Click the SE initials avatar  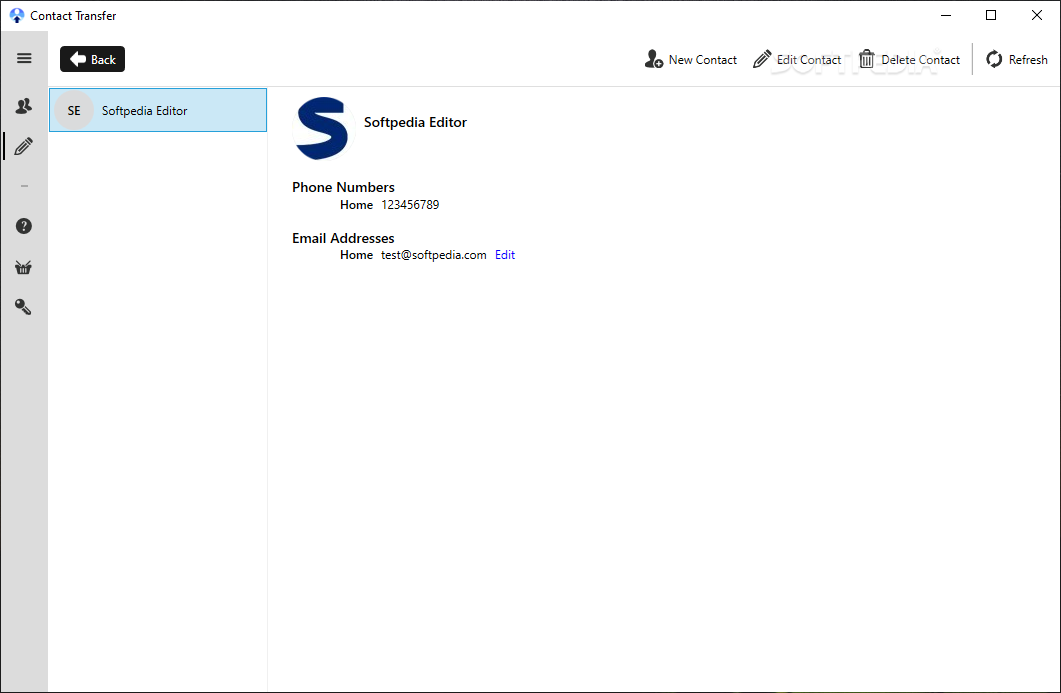point(74,110)
